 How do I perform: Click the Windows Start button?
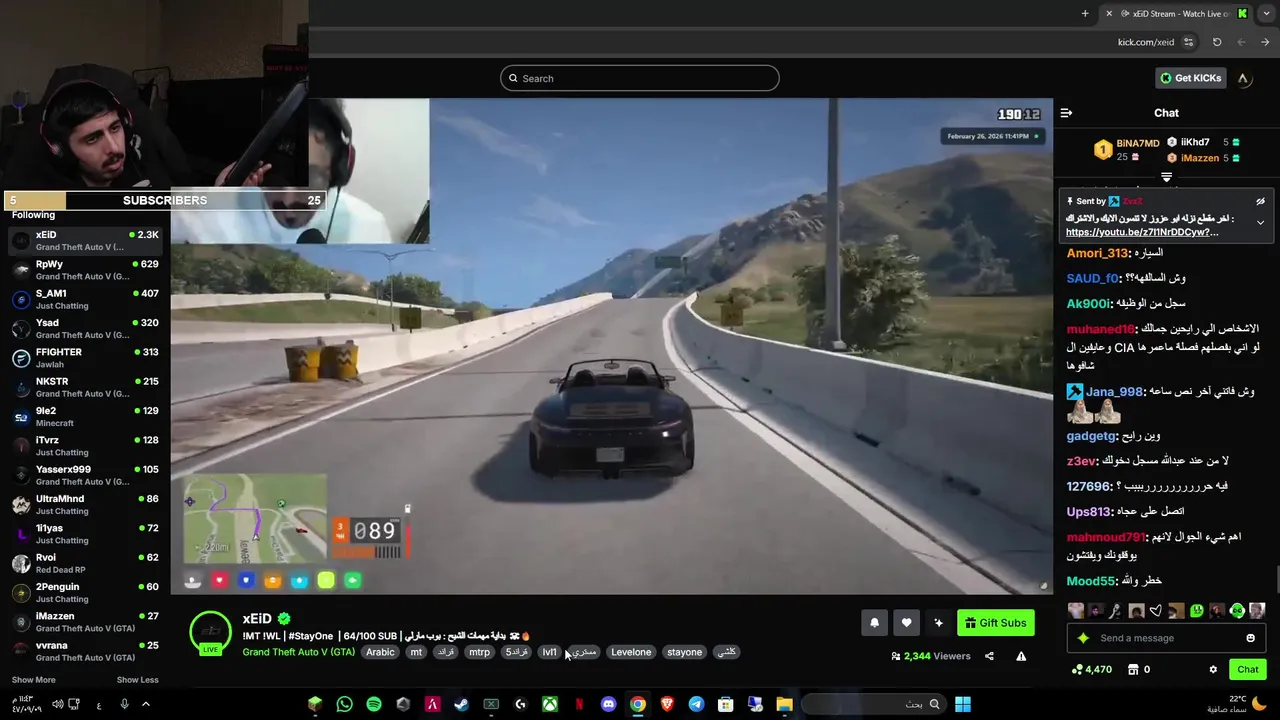[962, 704]
